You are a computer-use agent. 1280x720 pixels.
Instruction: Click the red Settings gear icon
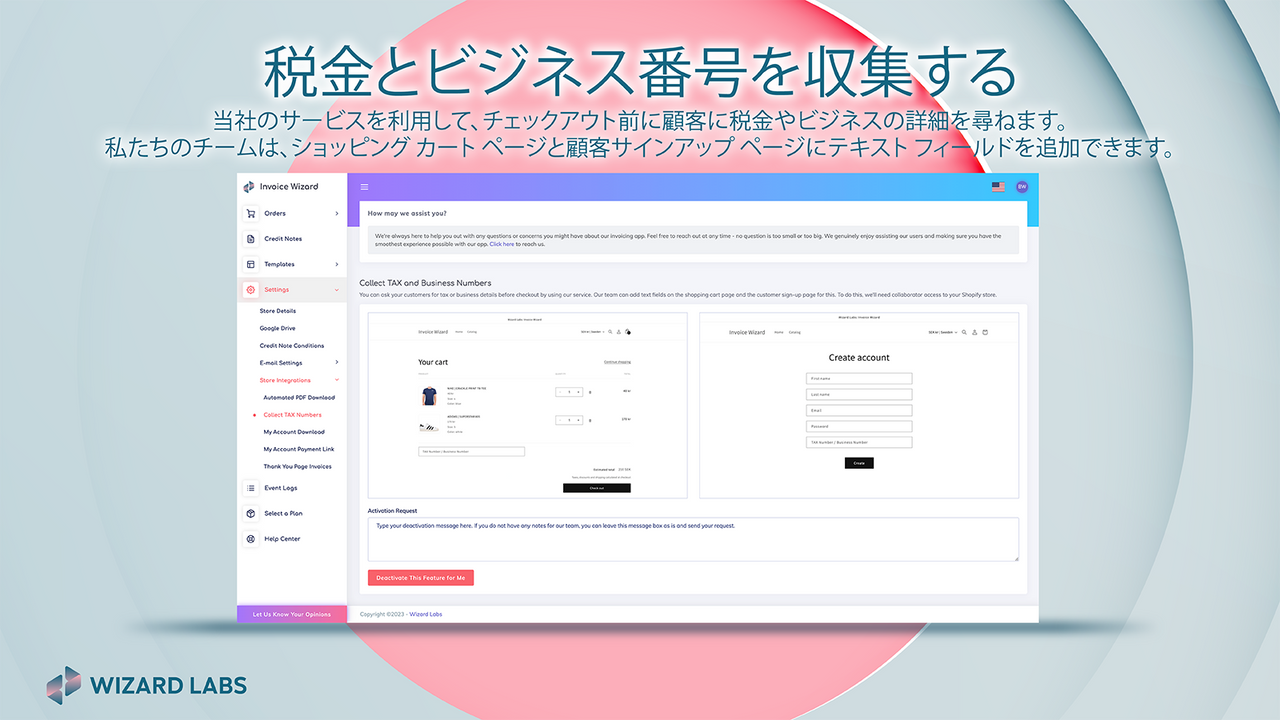click(250, 290)
